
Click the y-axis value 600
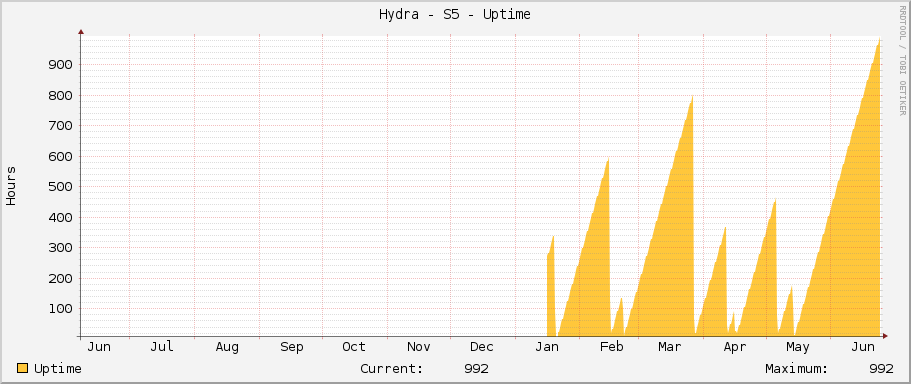60,156
